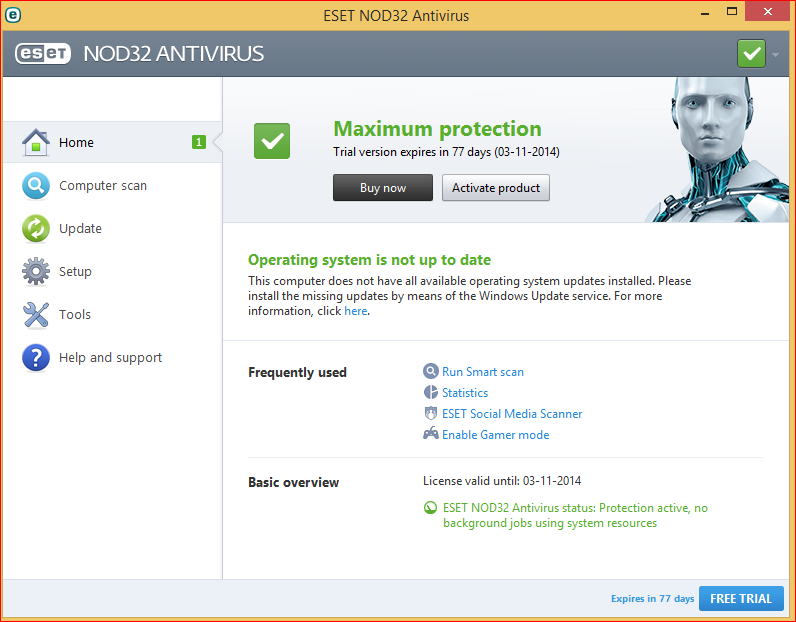796x622 pixels.
Task: Click the ESET logo in the header
Action: [43, 53]
